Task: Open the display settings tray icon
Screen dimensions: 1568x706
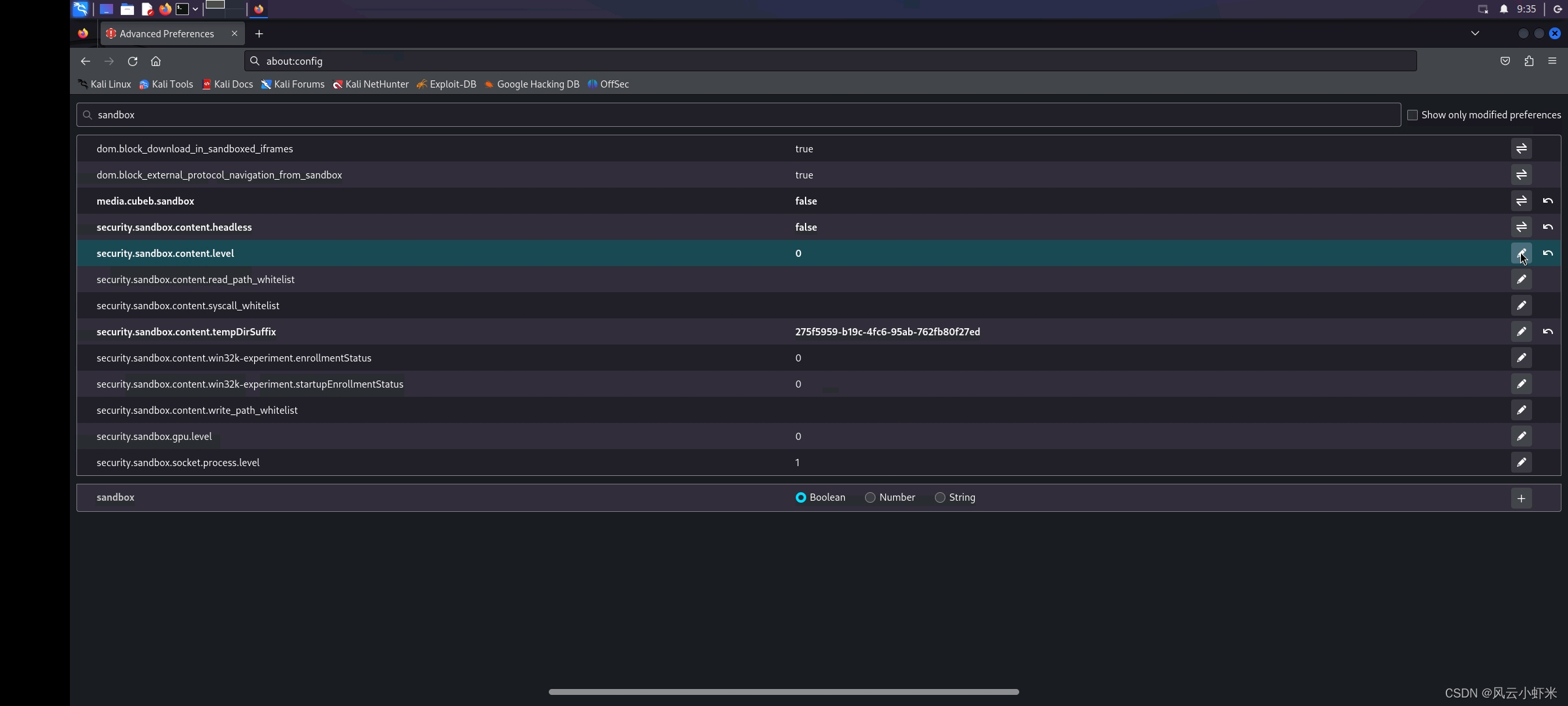Action: coord(1483,9)
